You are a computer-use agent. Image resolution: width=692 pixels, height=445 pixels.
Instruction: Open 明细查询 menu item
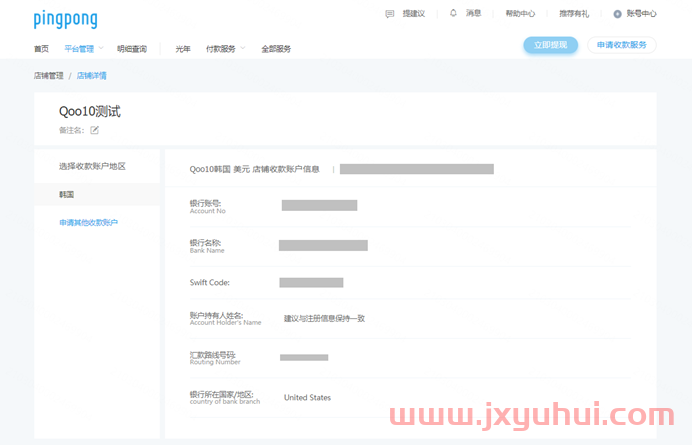pyautogui.click(x=132, y=49)
